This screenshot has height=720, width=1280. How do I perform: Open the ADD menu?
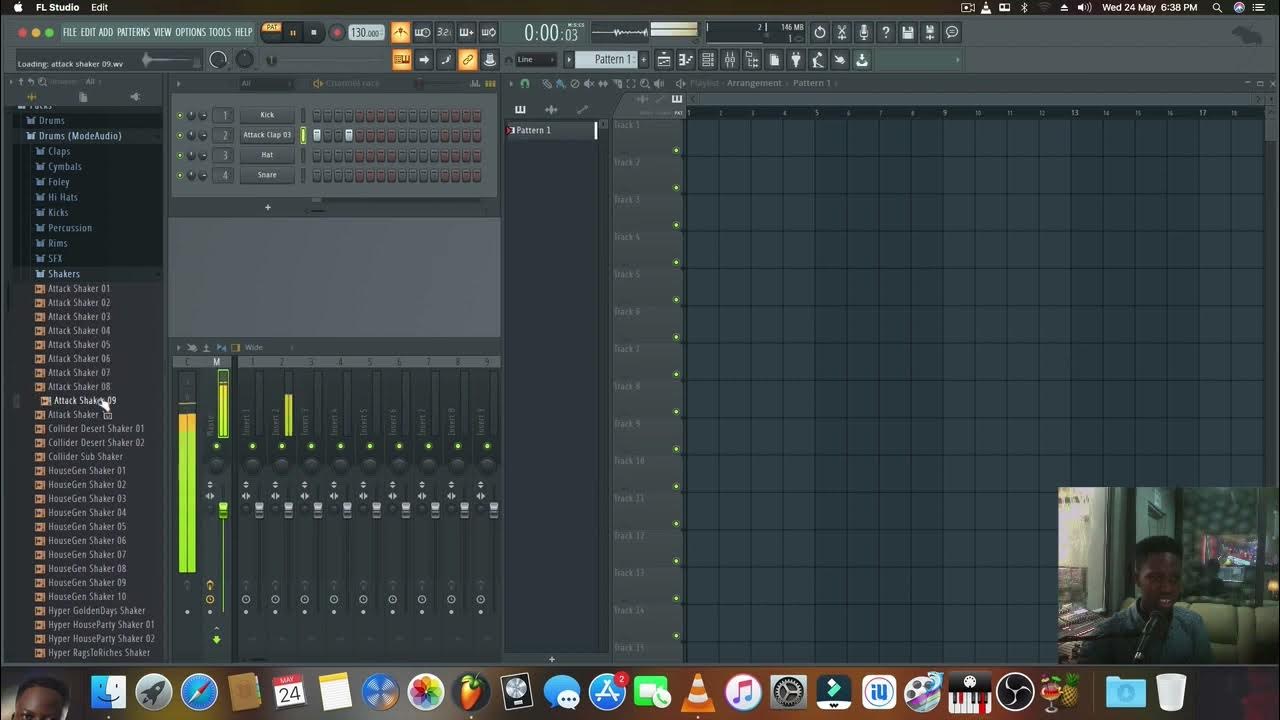[106, 33]
